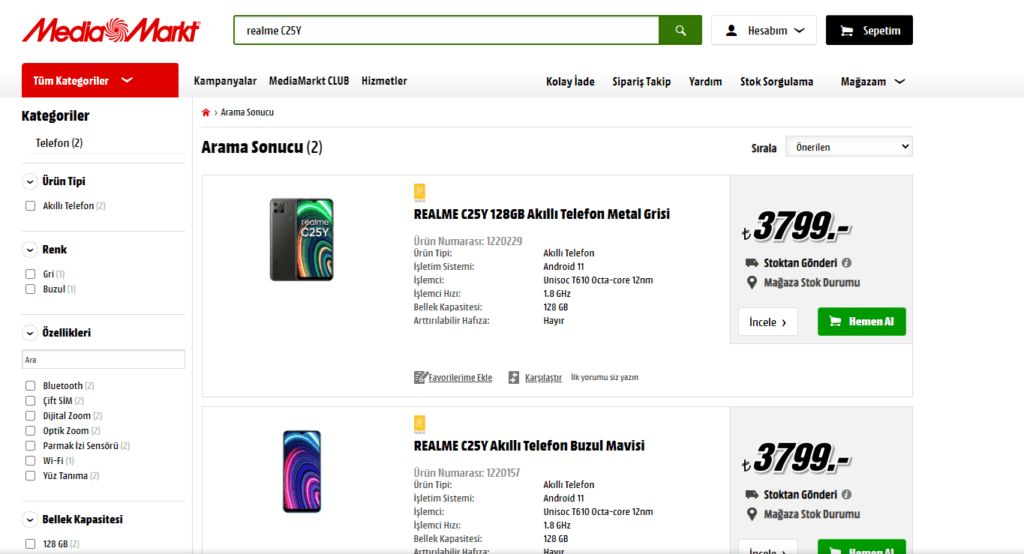Open the Kampanyalar menu item

pyautogui.click(x=225, y=81)
